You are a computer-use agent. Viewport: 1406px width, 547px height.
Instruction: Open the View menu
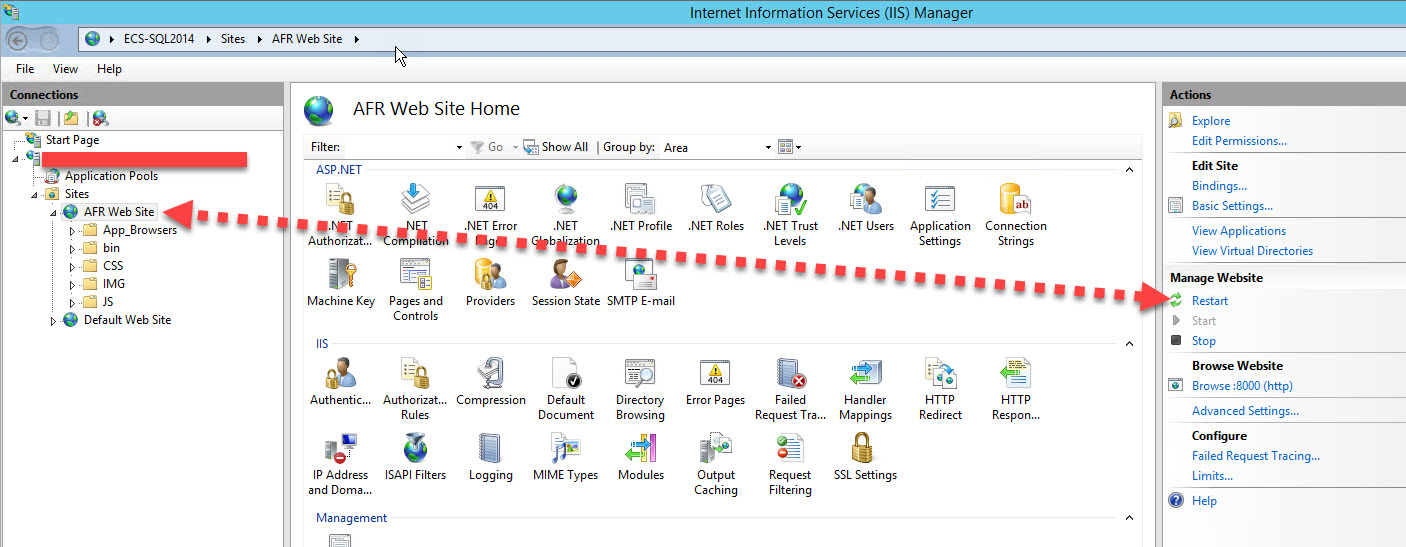tap(65, 69)
